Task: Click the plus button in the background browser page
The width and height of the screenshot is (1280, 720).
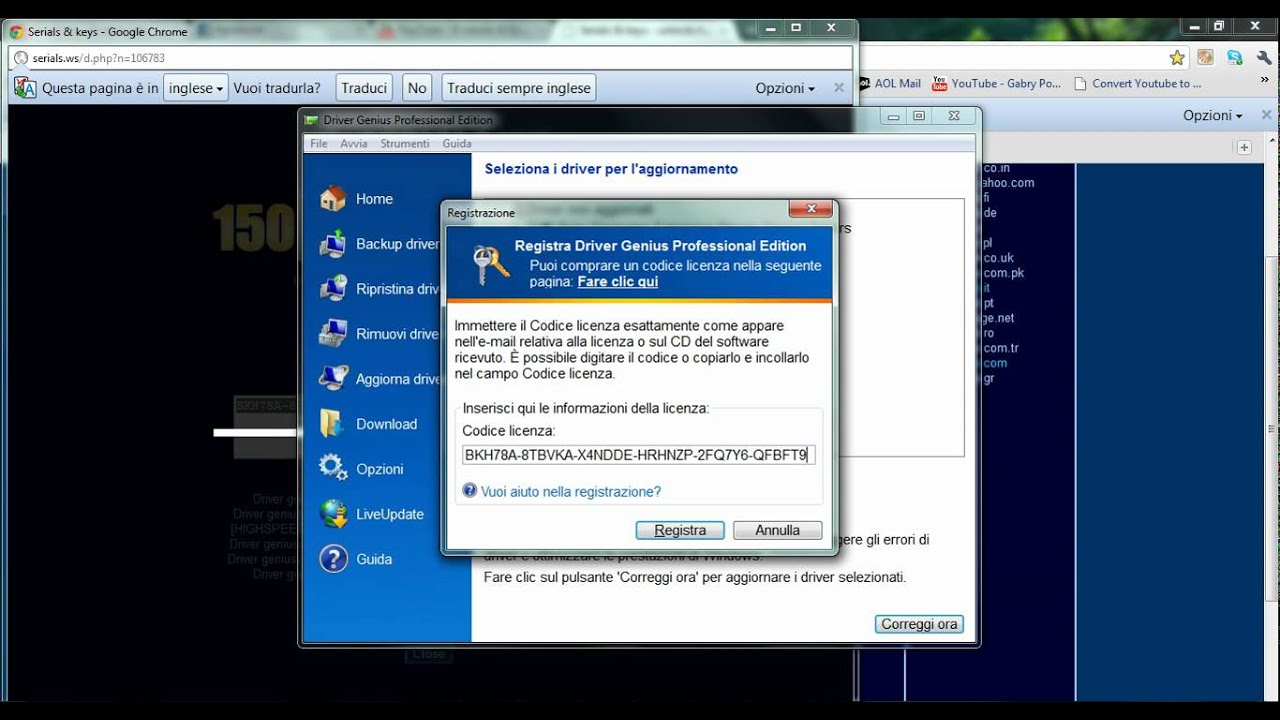Action: [x=1244, y=147]
